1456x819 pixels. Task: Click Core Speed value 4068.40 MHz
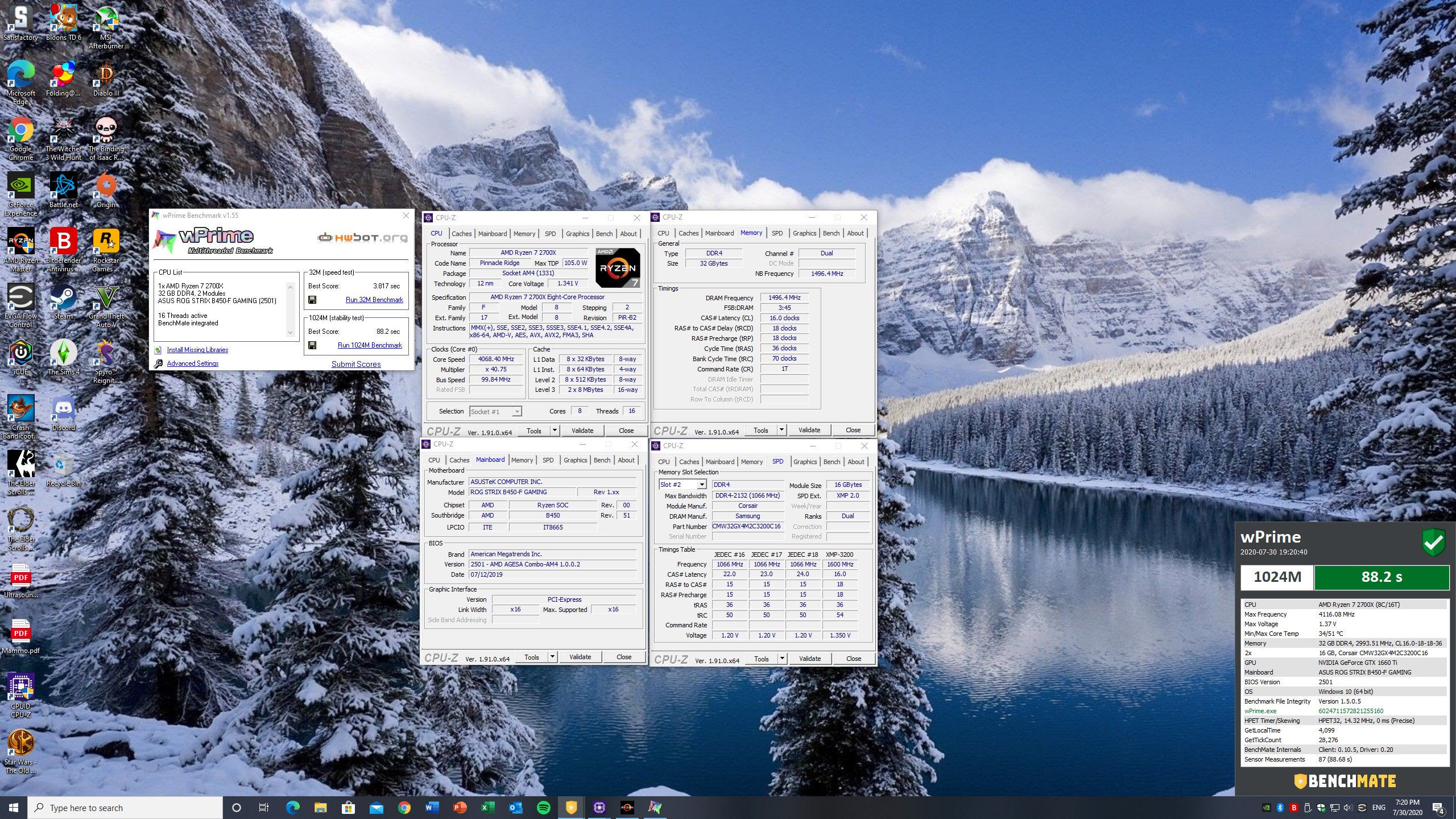click(496, 359)
